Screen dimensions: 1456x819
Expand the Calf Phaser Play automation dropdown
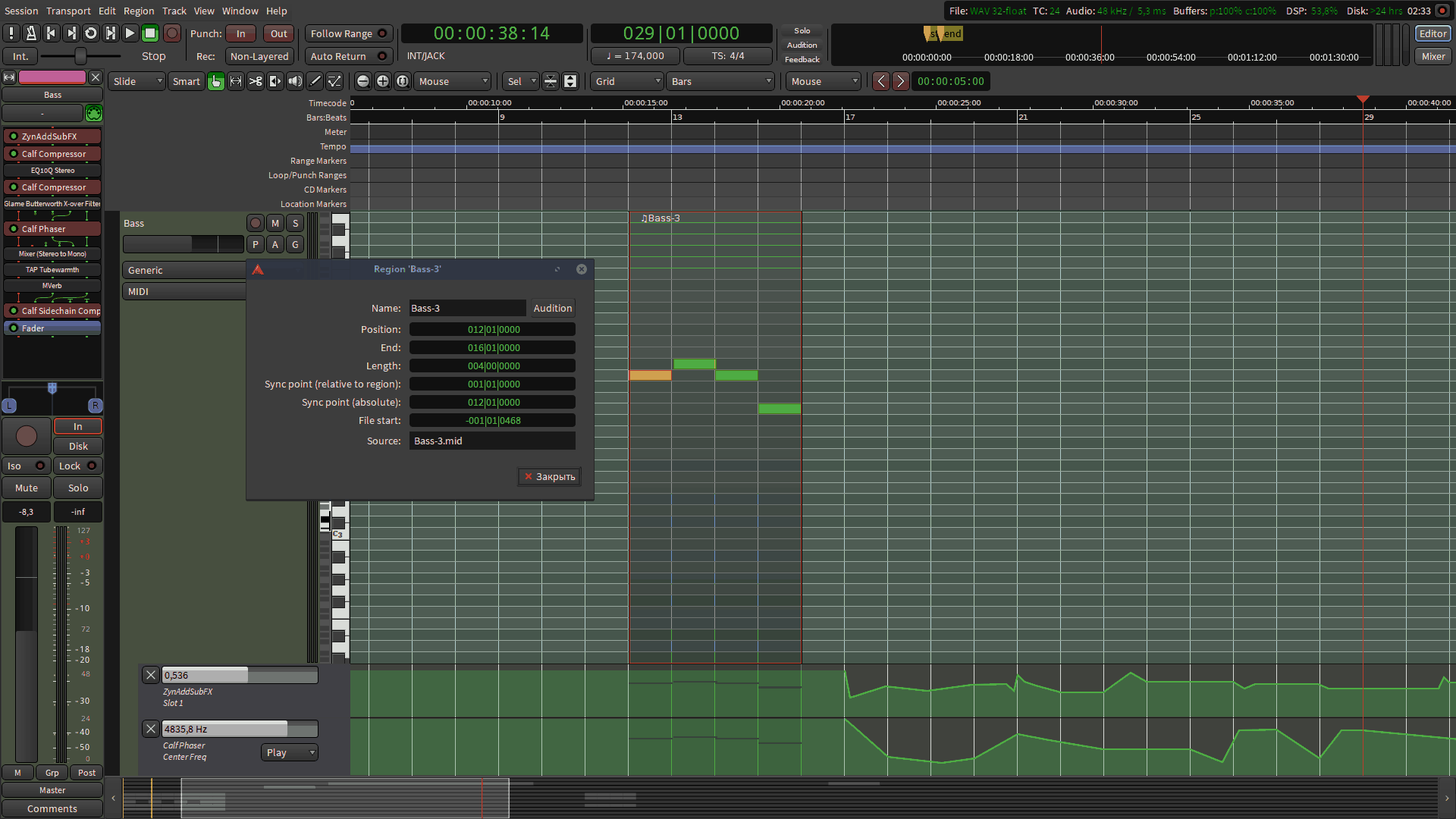point(290,752)
